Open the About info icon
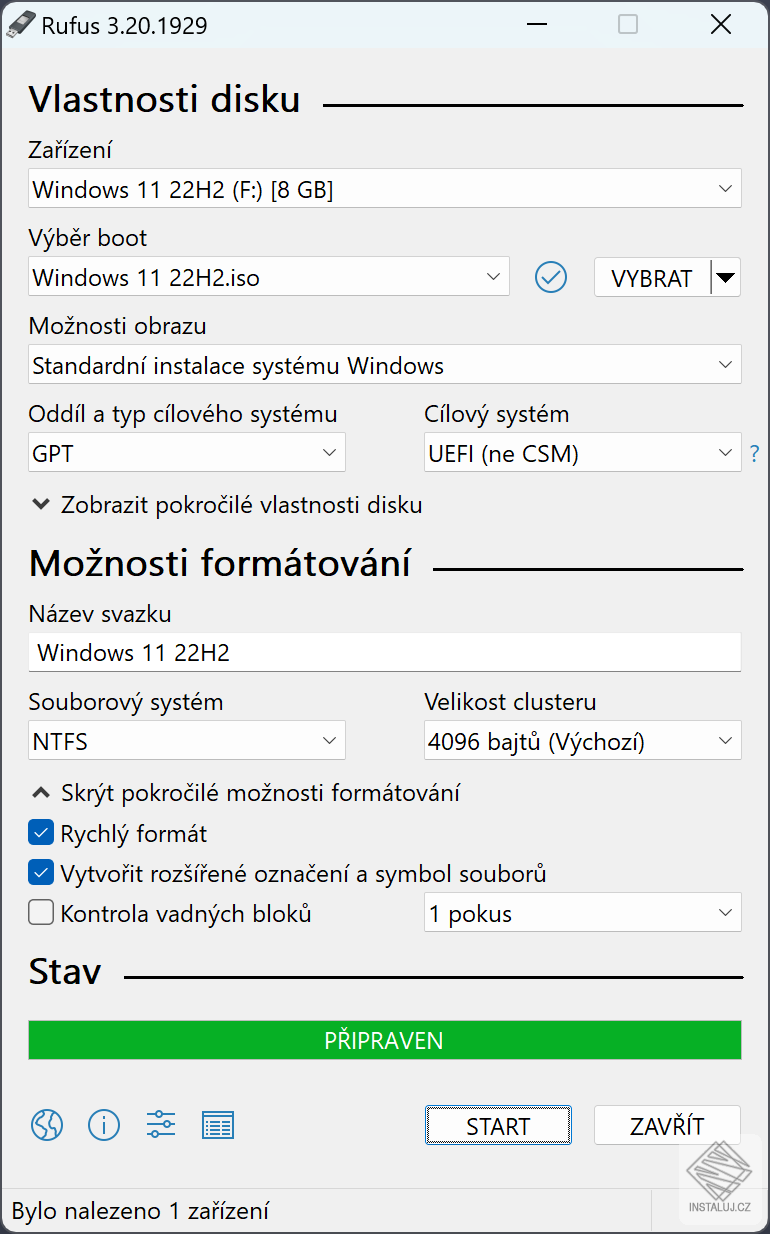The image size is (770, 1234). click(103, 1125)
